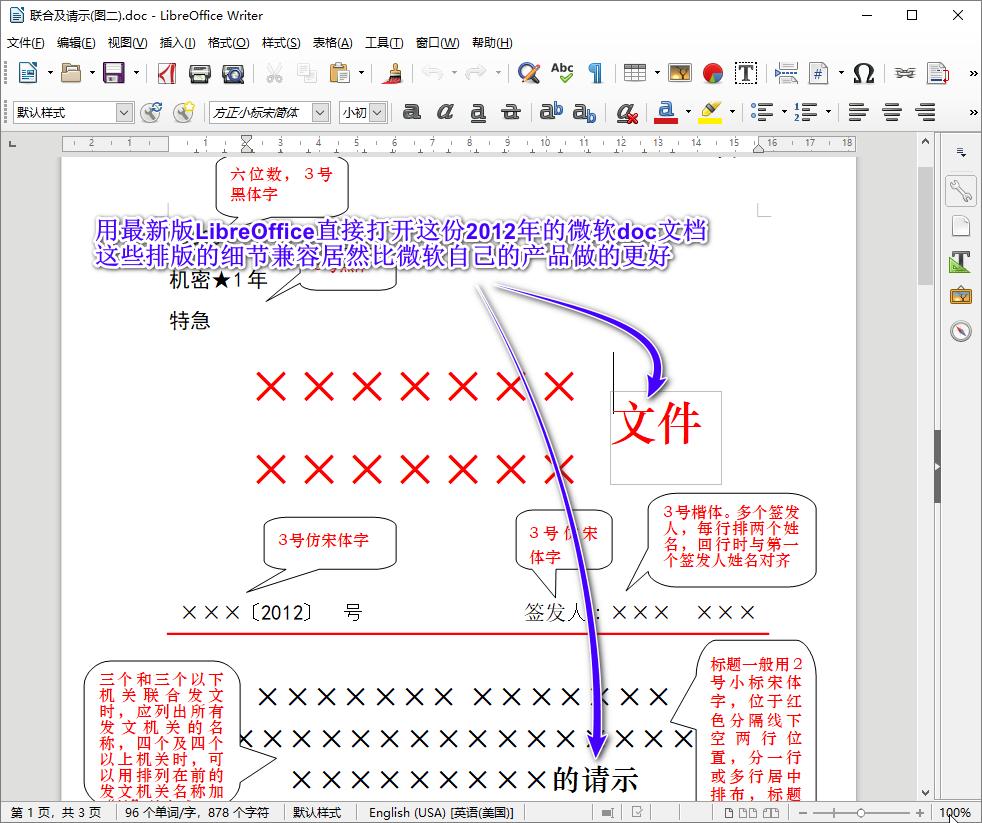This screenshot has height=823, width=982.
Task: Run the spelling checker
Action: (x=561, y=73)
